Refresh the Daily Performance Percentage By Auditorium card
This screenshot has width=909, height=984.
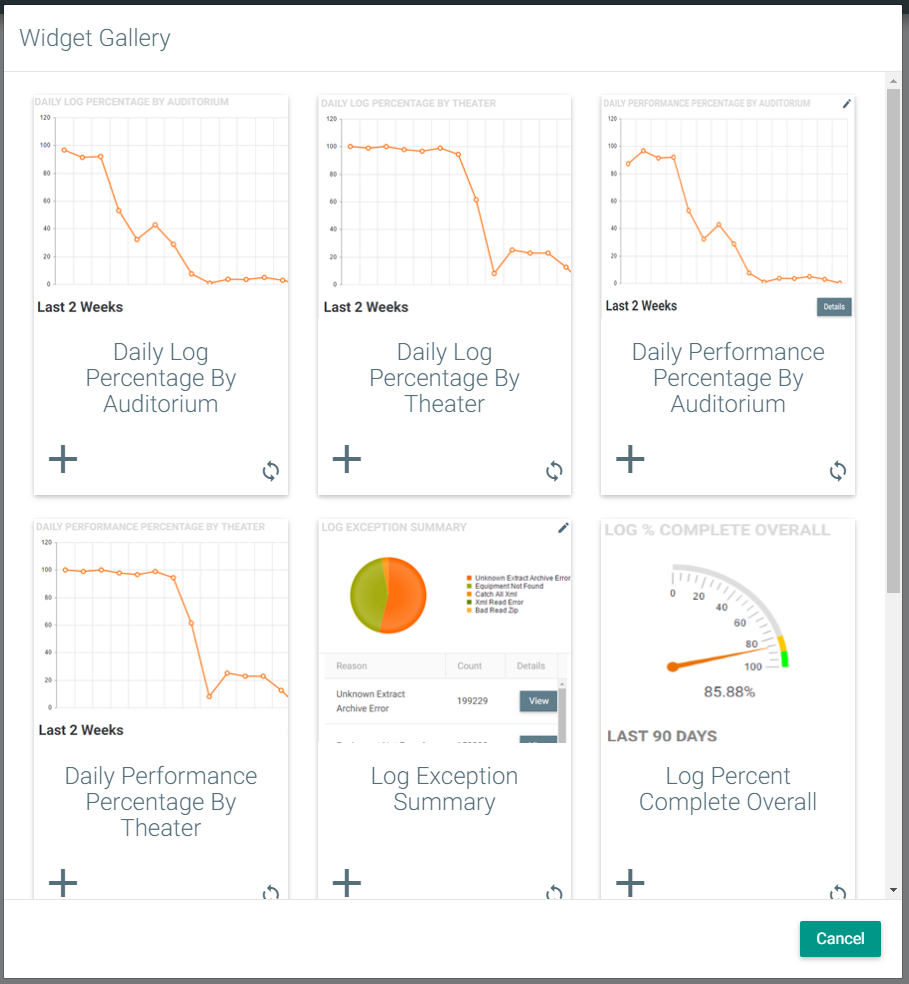tap(838, 471)
